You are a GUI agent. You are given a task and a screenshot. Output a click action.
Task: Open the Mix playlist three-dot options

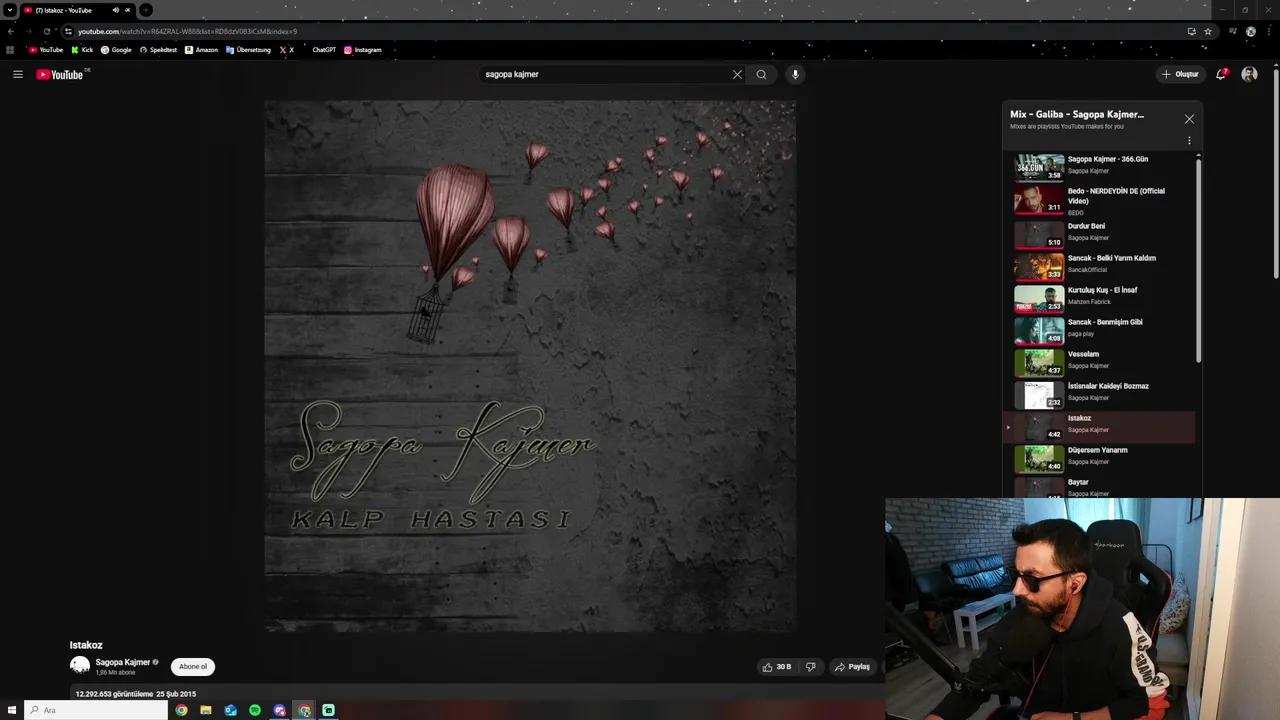[1189, 141]
